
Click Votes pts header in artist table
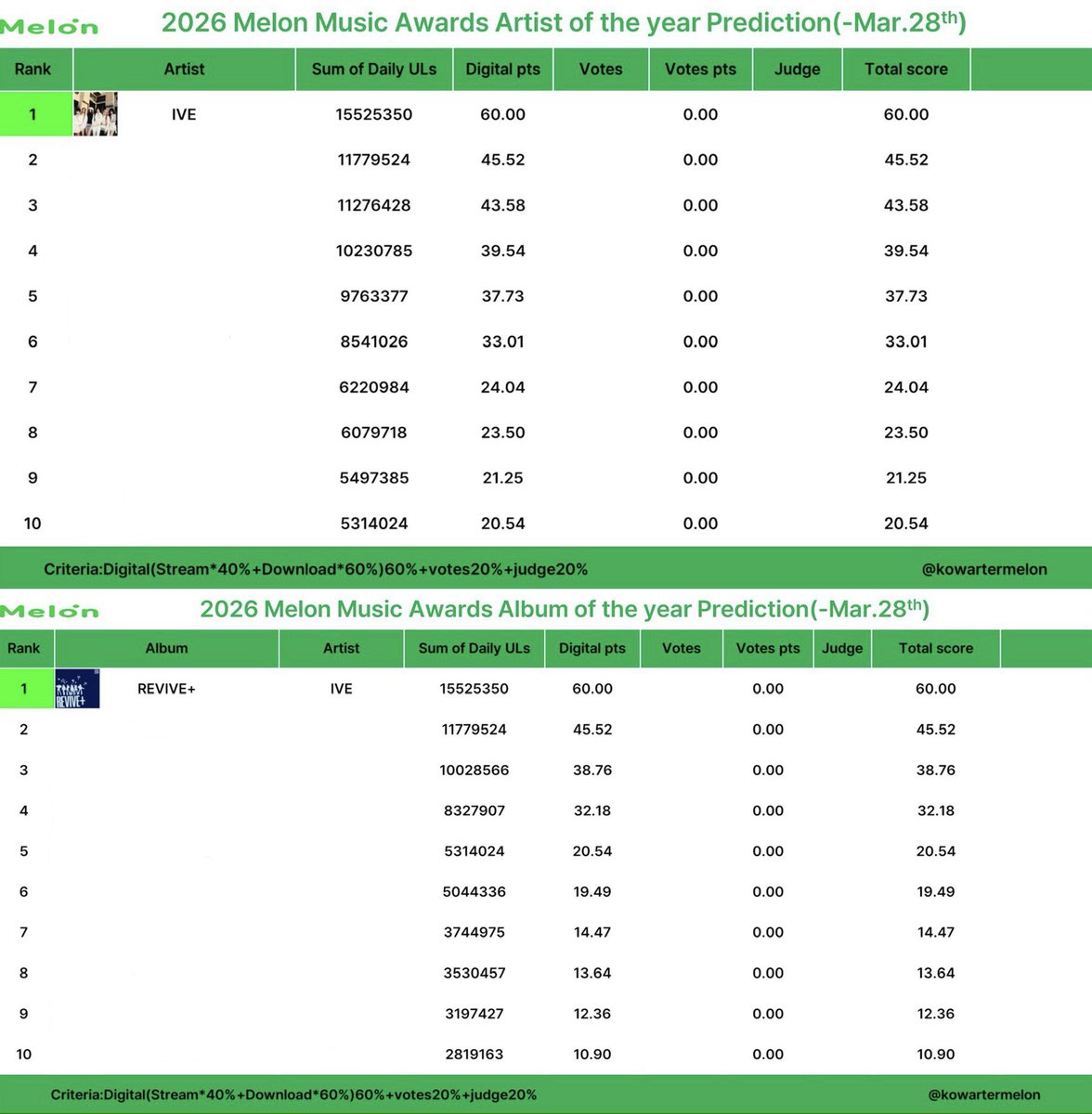click(700, 69)
